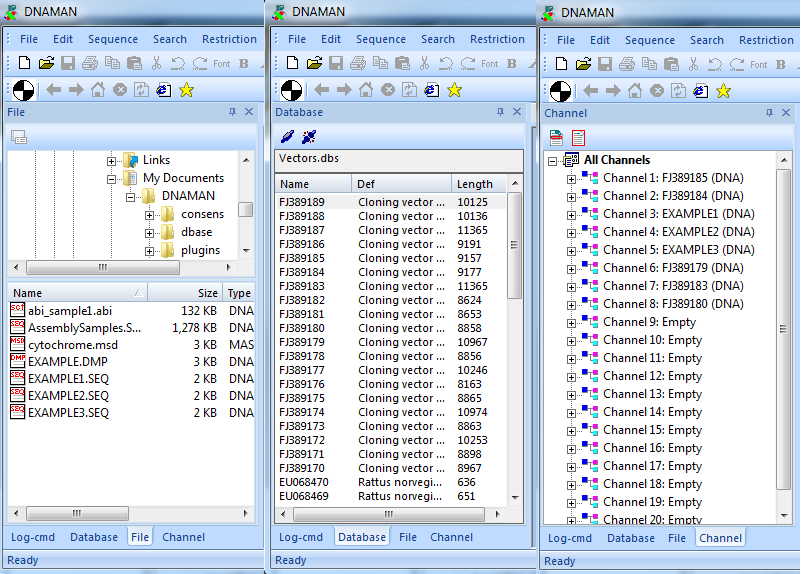Image resolution: width=801 pixels, height=574 pixels.
Task: Open Search menu in middle window
Action: pos(438,39)
